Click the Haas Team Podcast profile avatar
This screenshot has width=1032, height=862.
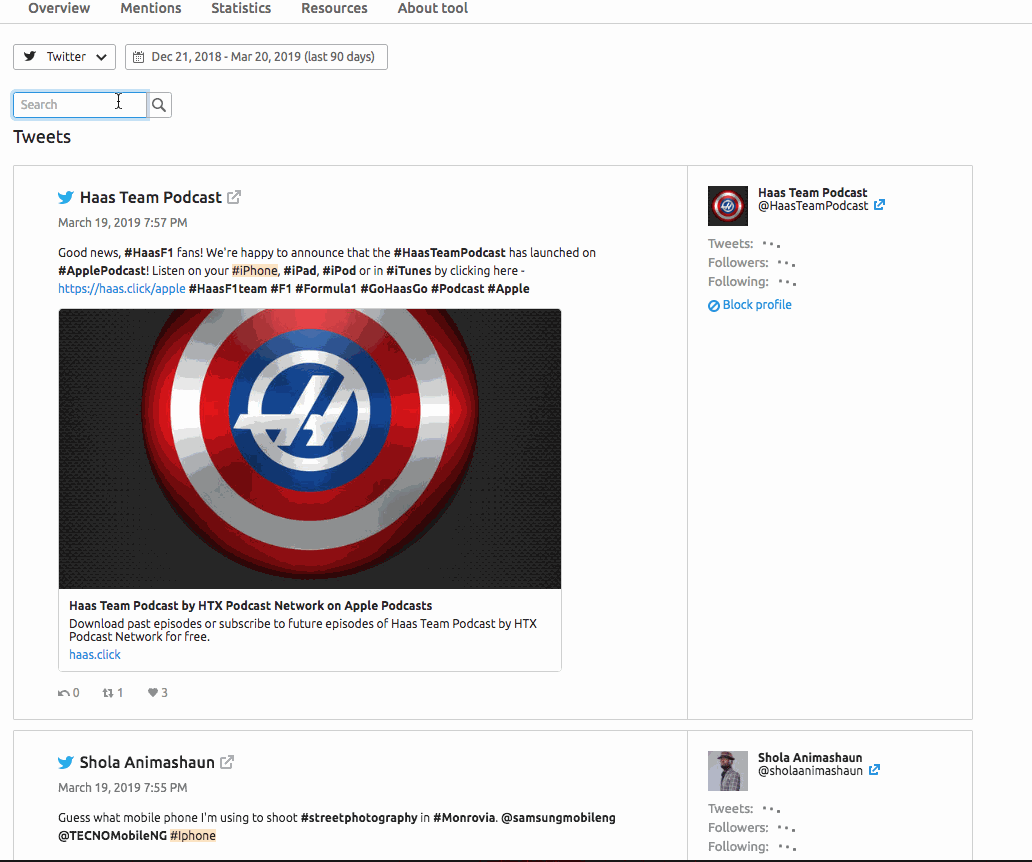point(728,206)
